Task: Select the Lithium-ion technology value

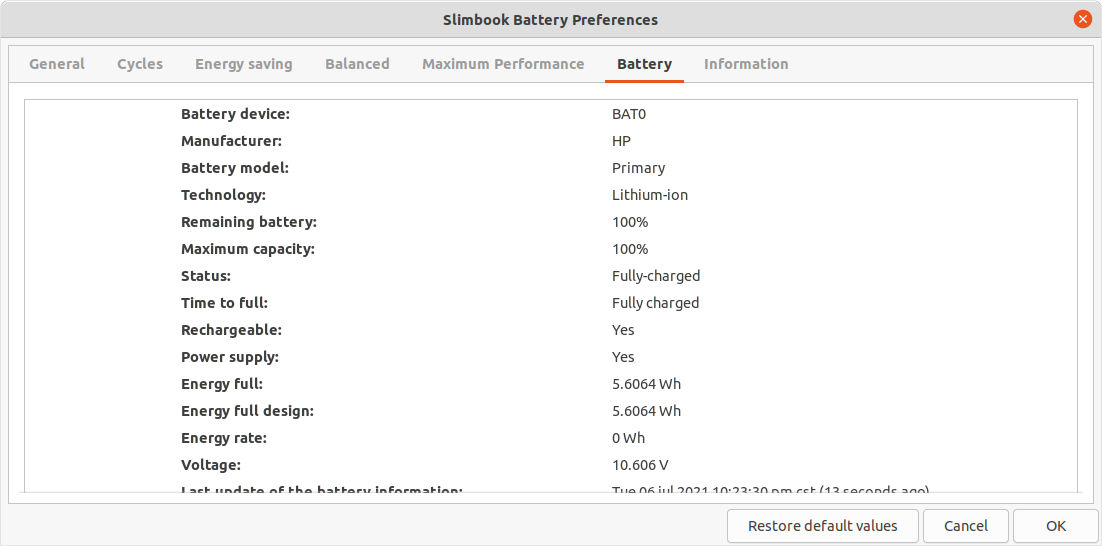Action: (x=650, y=195)
